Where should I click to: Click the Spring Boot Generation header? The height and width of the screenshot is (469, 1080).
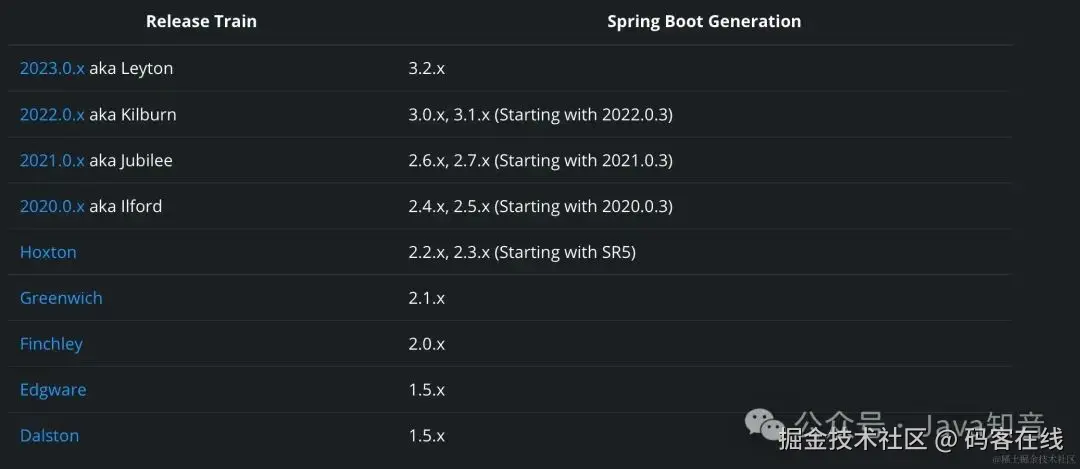[703, 22]
